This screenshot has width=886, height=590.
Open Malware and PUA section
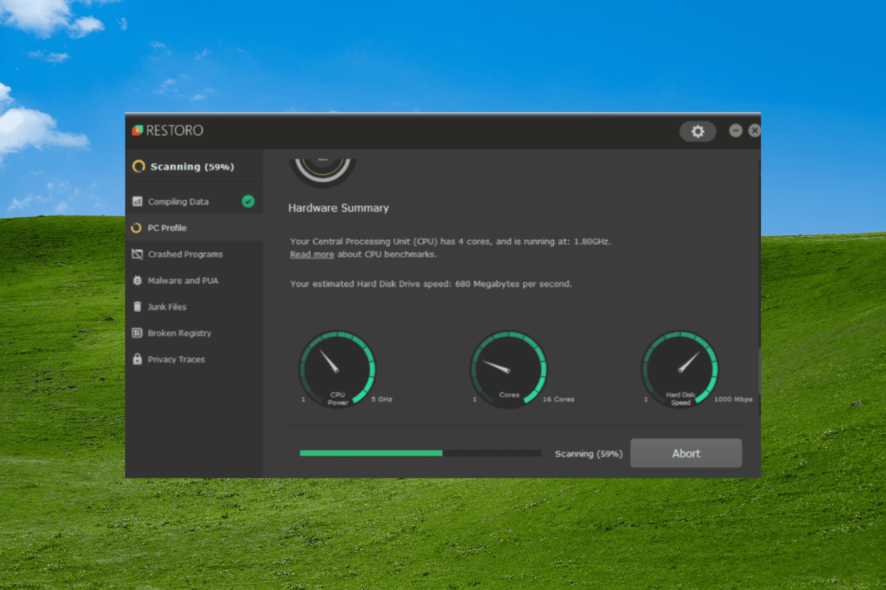point(194,280)
